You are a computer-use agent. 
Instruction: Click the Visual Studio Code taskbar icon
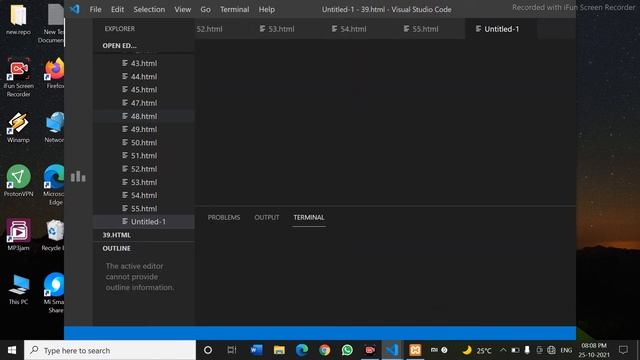point(392,350)
